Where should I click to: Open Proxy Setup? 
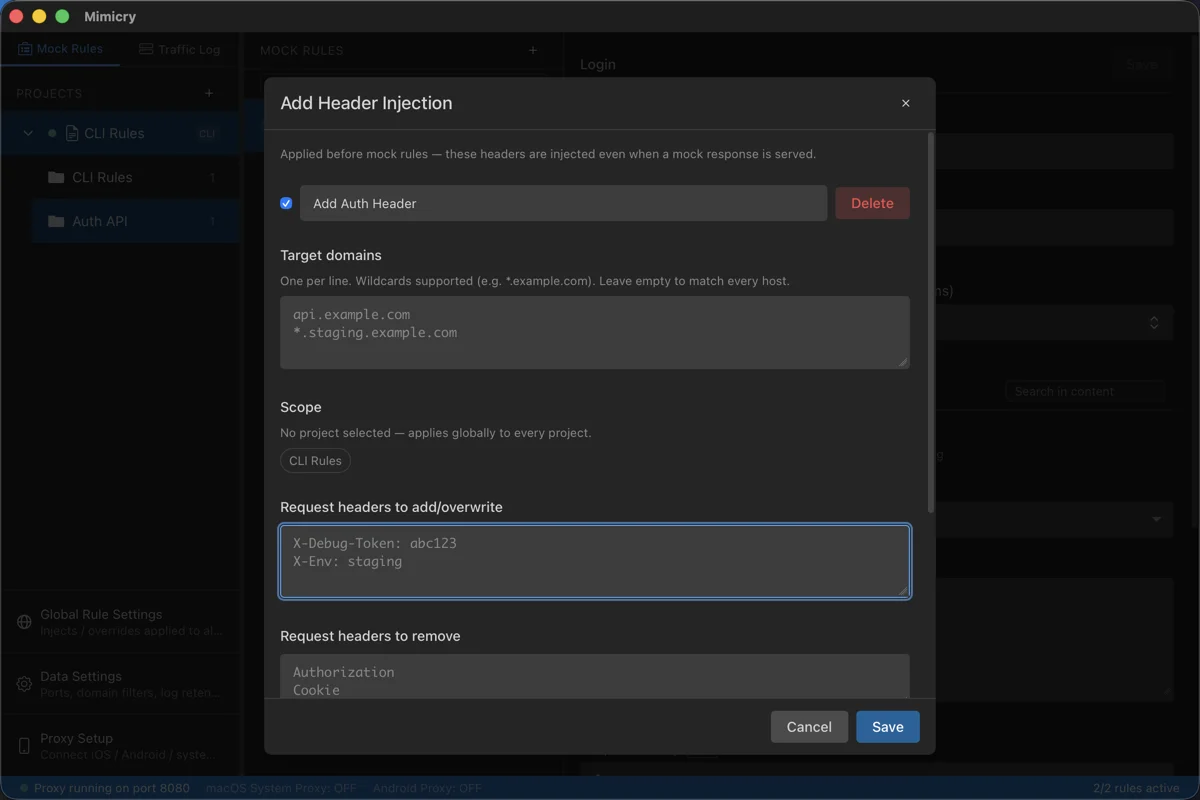(x=120, y=746)
